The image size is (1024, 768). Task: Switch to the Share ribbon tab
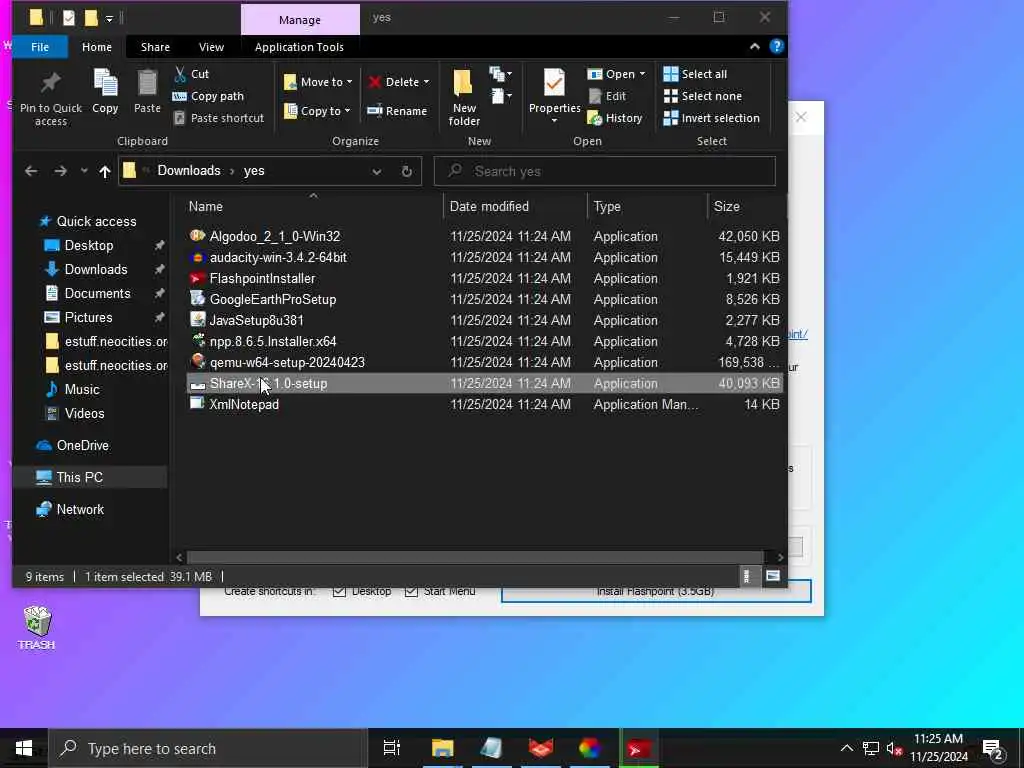(x=155, y=47)
